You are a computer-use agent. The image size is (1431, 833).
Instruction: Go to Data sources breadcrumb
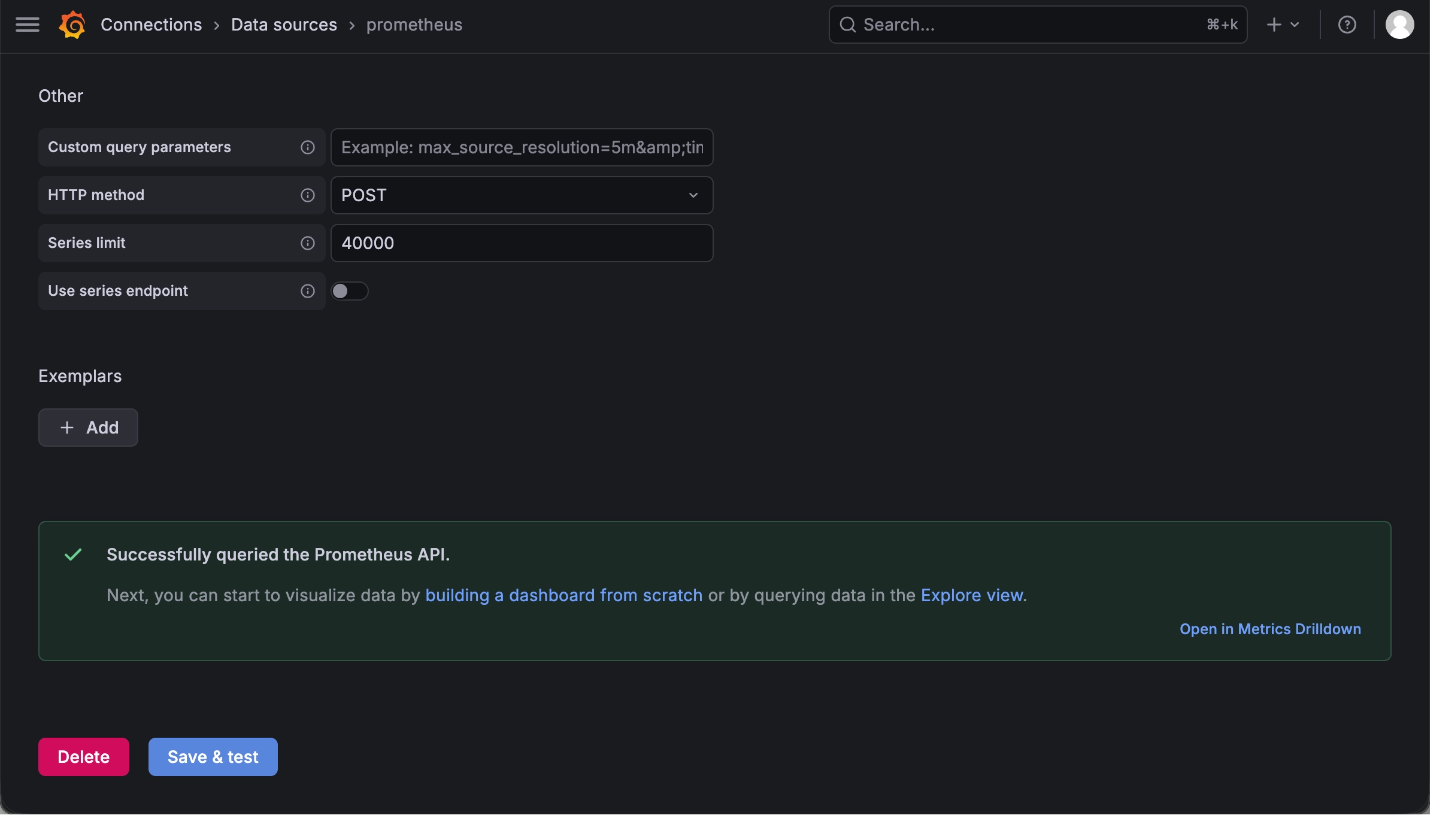(x=284, y=25)
